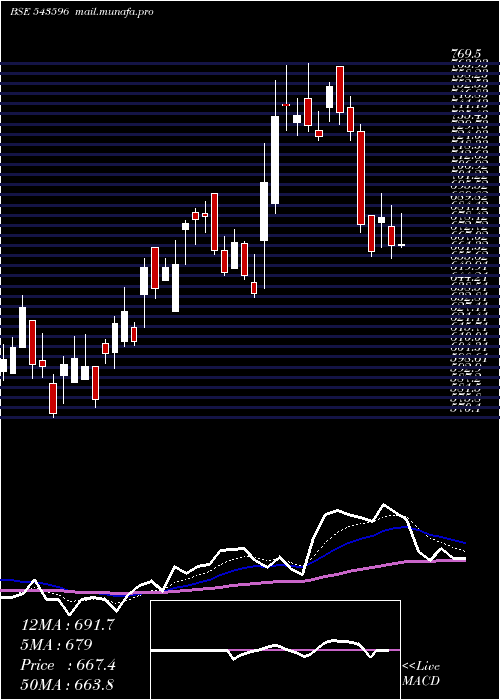Click the 50MA : 663.8 value
500x700 pixels.
68,685
